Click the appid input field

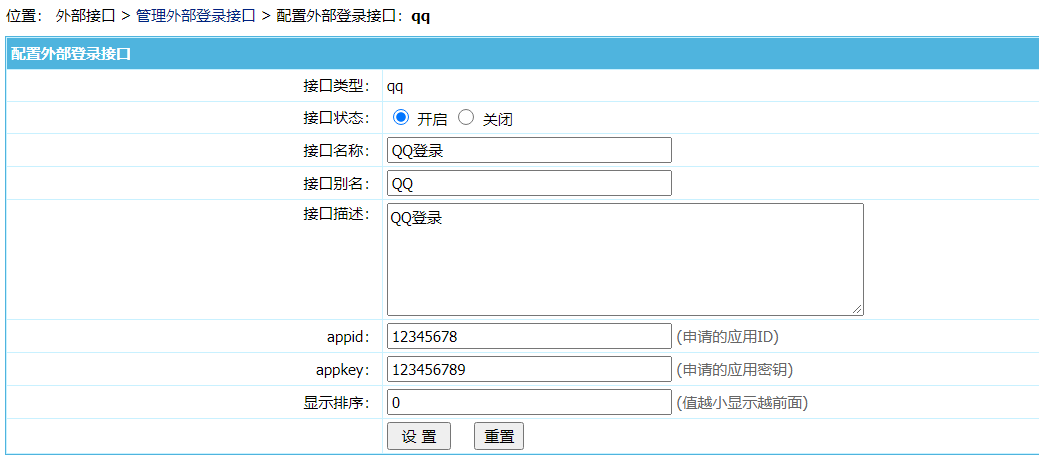pyautogui.click(x=529, y=337)
